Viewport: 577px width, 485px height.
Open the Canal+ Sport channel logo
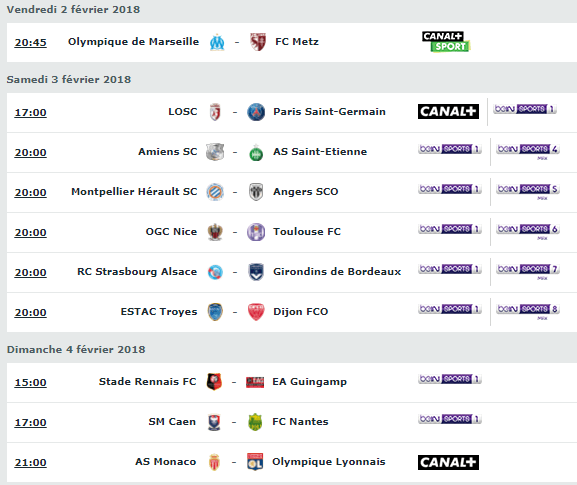(x=446, y=42)
